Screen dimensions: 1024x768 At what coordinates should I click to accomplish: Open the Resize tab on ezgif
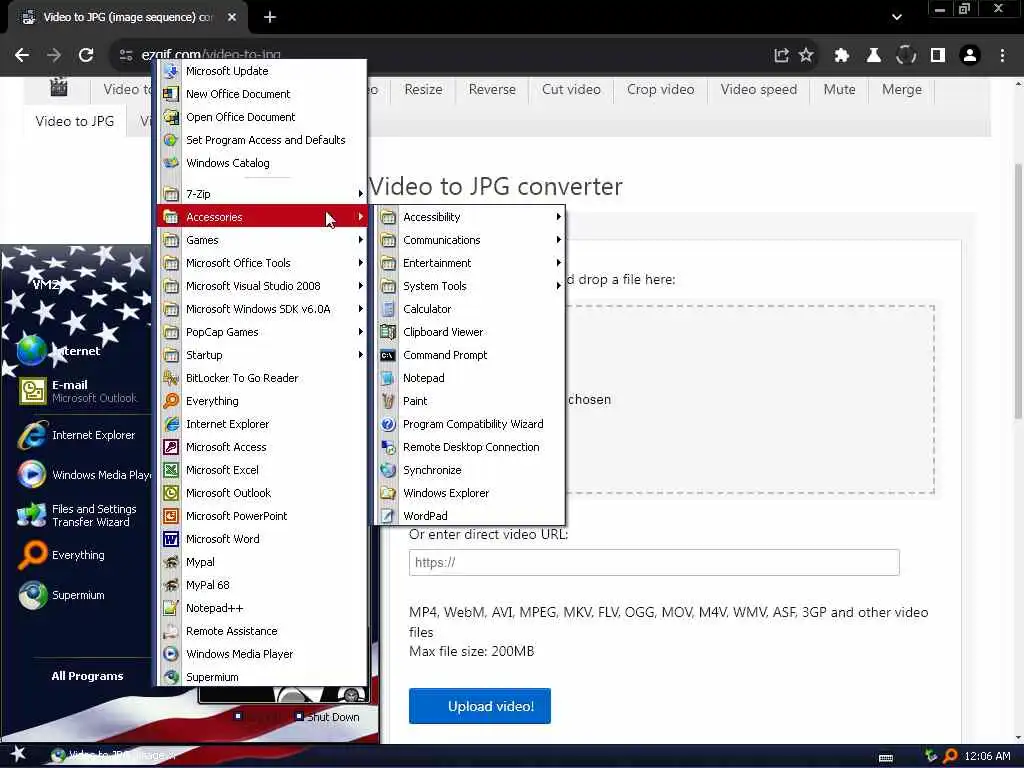click(x=423, y=89)
